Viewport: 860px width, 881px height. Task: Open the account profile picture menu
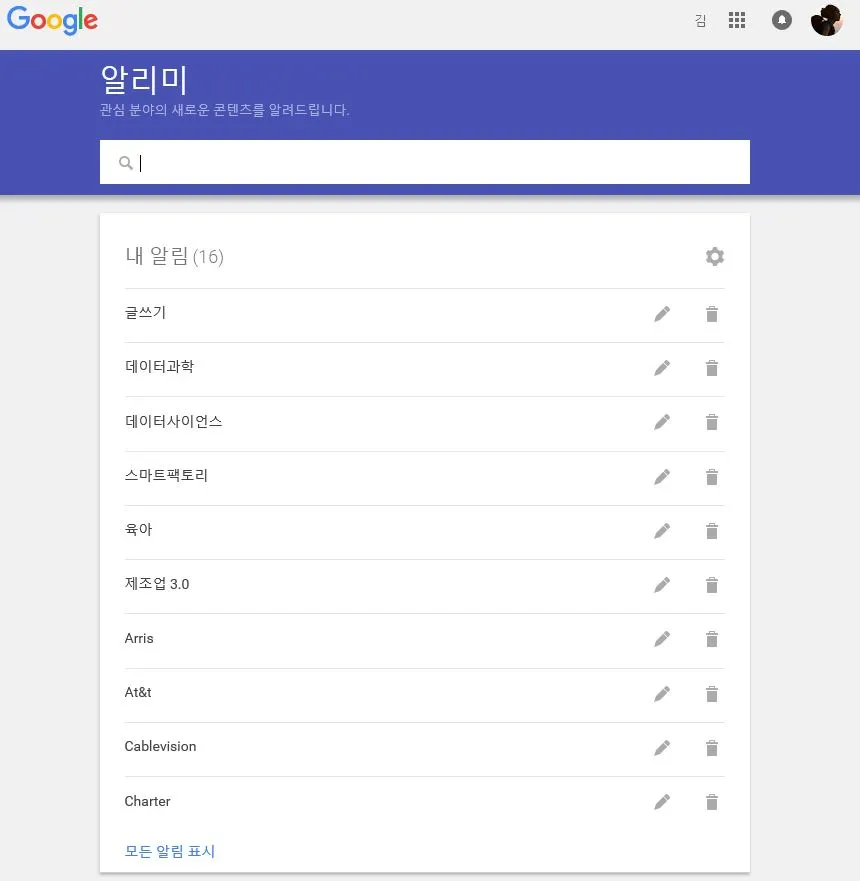[826, 20]
